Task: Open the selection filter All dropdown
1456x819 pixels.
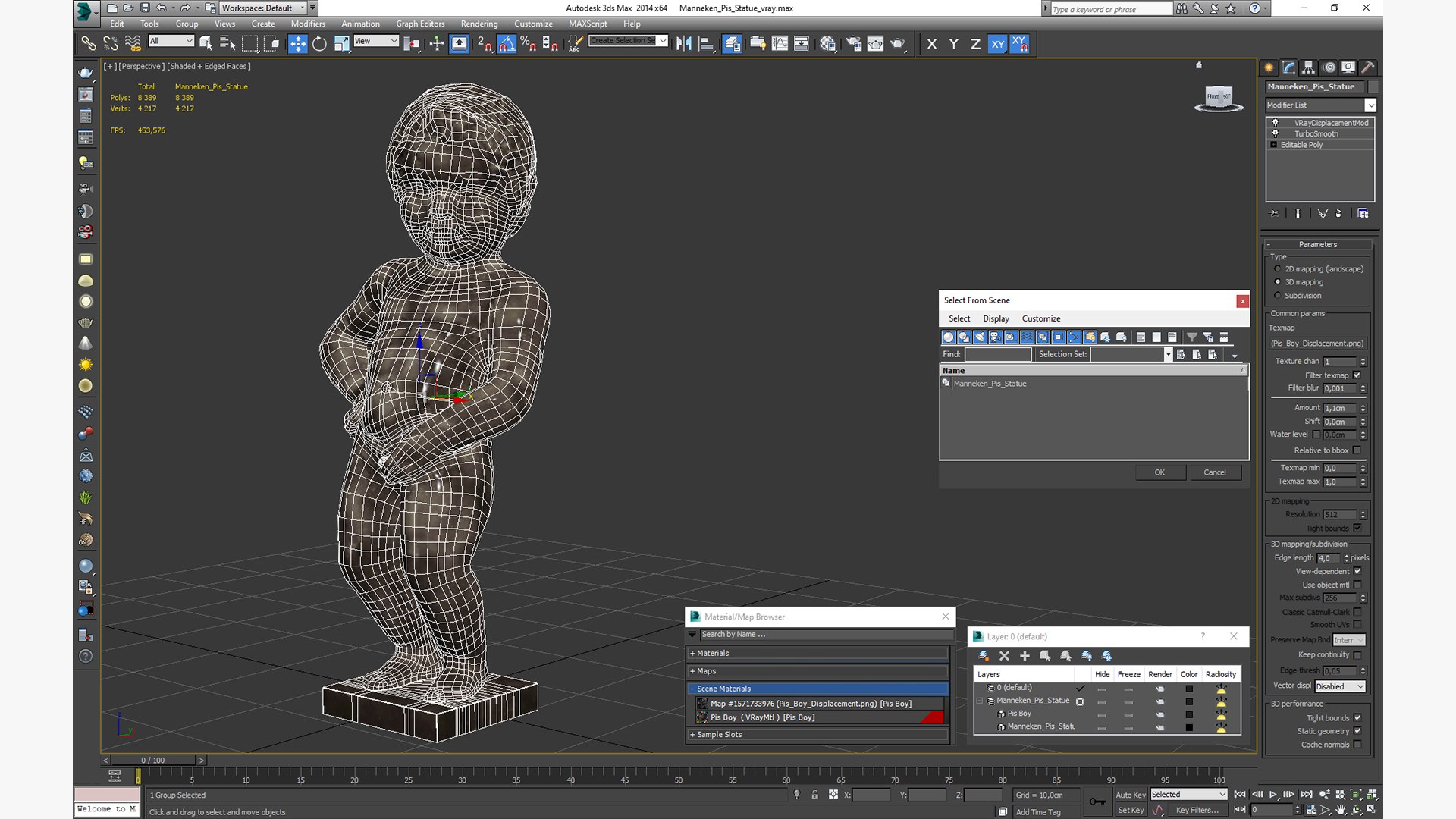Action: pyautogui.click(x=171, y=41)
